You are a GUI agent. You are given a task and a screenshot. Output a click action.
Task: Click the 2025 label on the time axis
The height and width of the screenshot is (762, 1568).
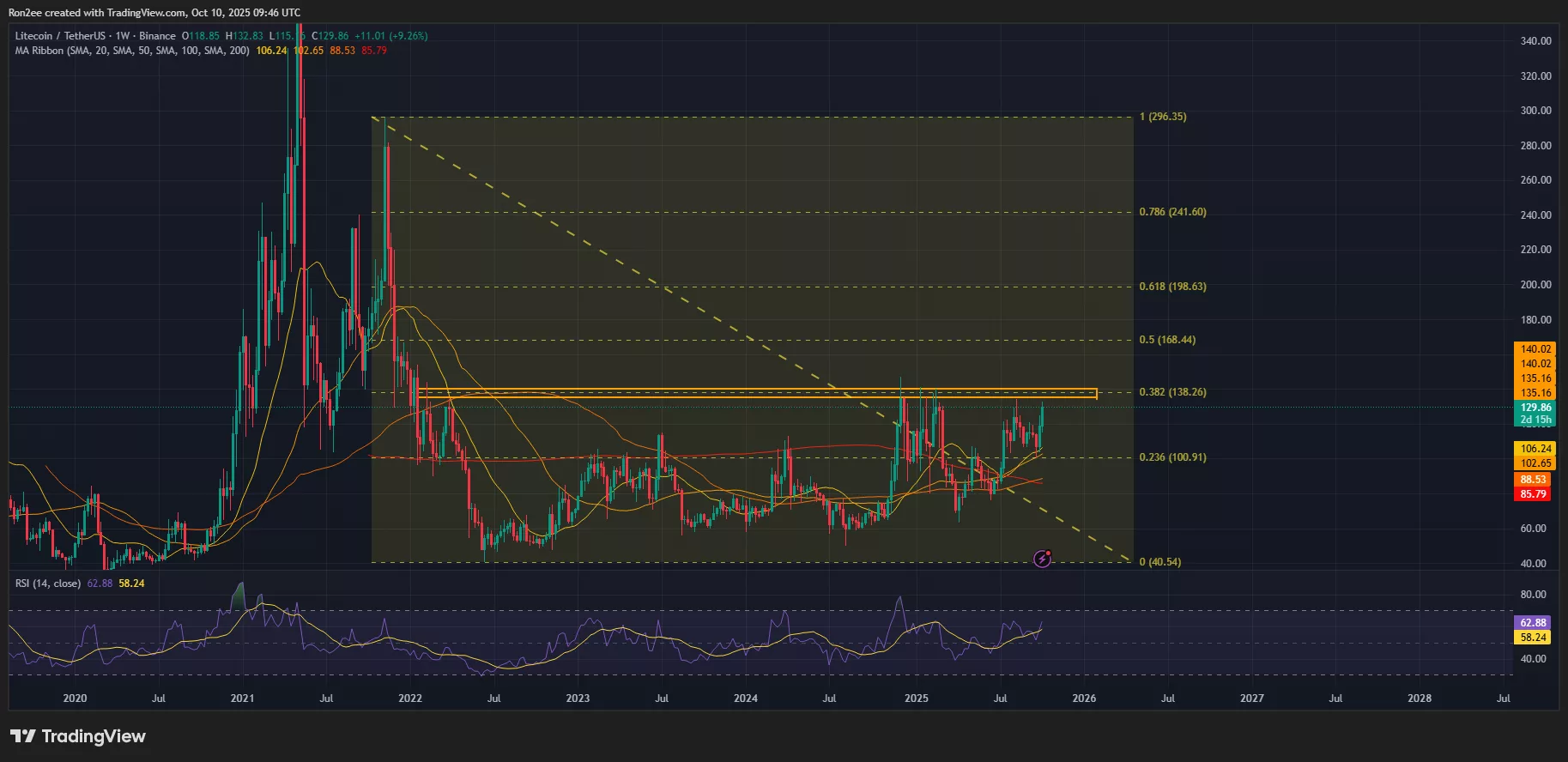[x=916, y=698]
